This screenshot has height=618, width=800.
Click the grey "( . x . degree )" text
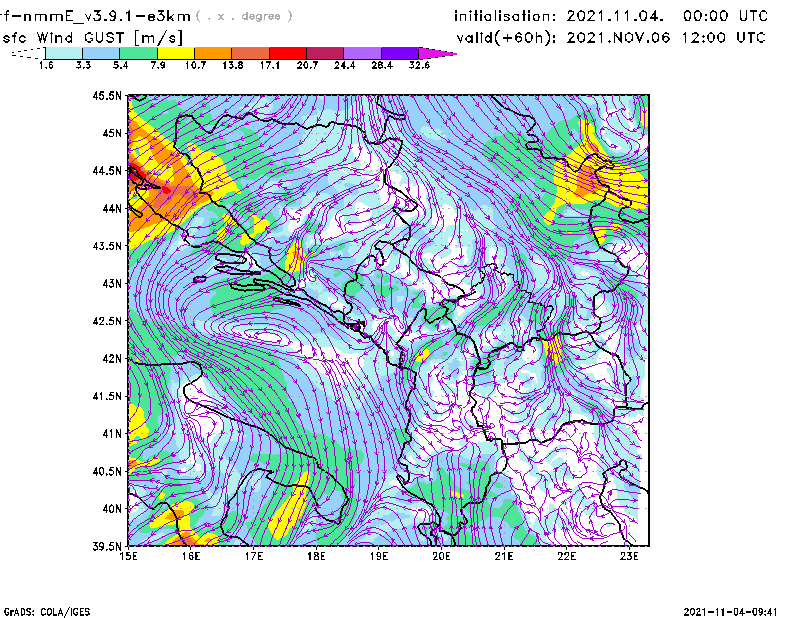pos(244,16)
